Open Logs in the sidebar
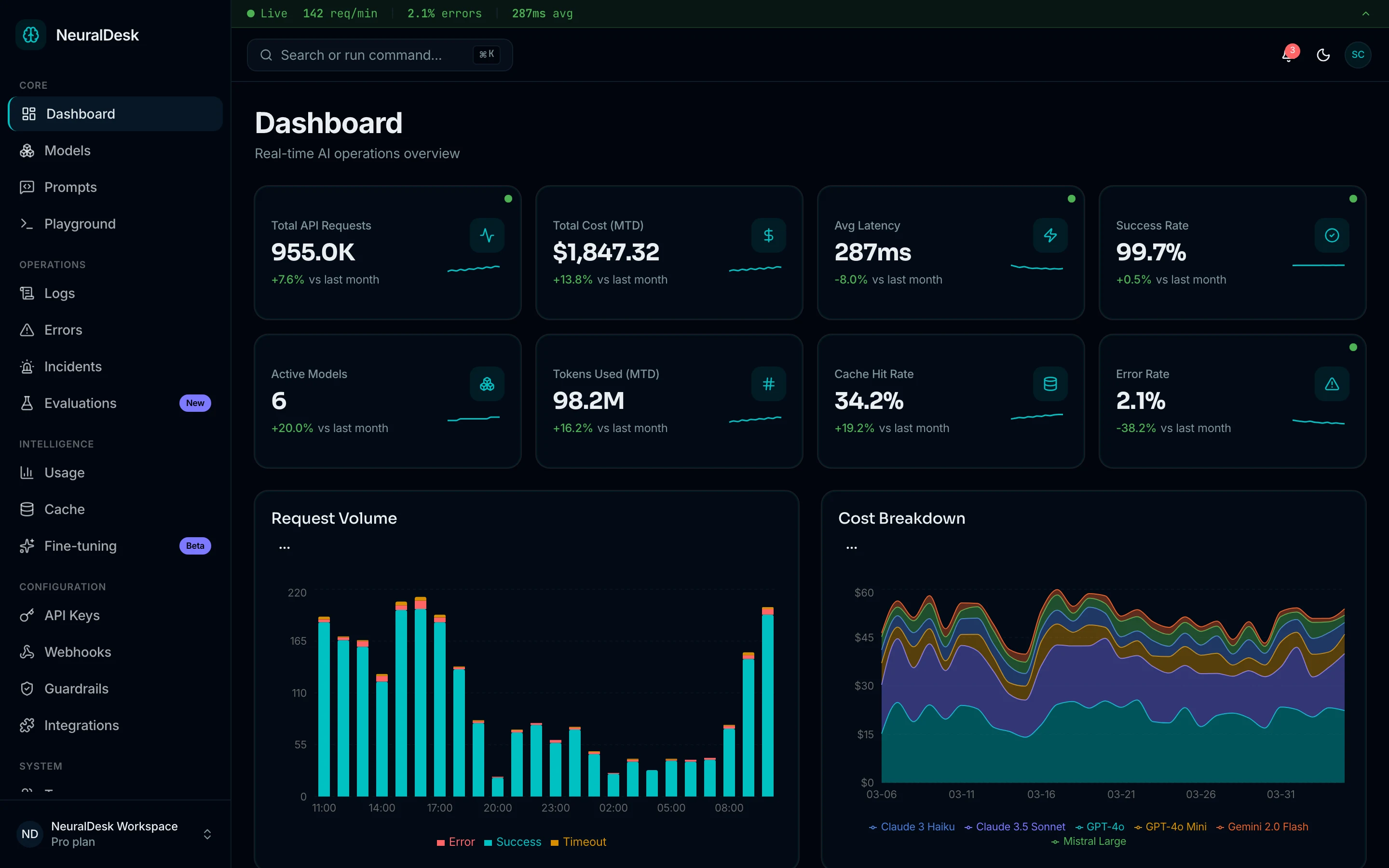The width and height of the screenshot is (1389, 868). pyautogui.click(x=115, y=293)
